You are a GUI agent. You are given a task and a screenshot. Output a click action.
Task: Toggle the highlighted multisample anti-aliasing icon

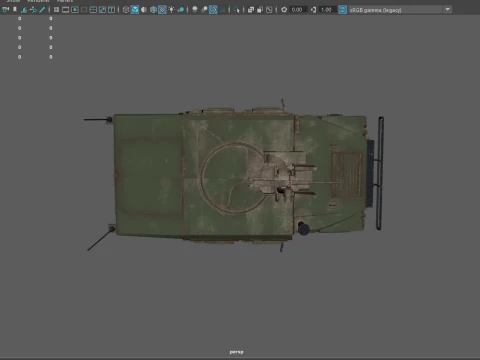point(213,10)
